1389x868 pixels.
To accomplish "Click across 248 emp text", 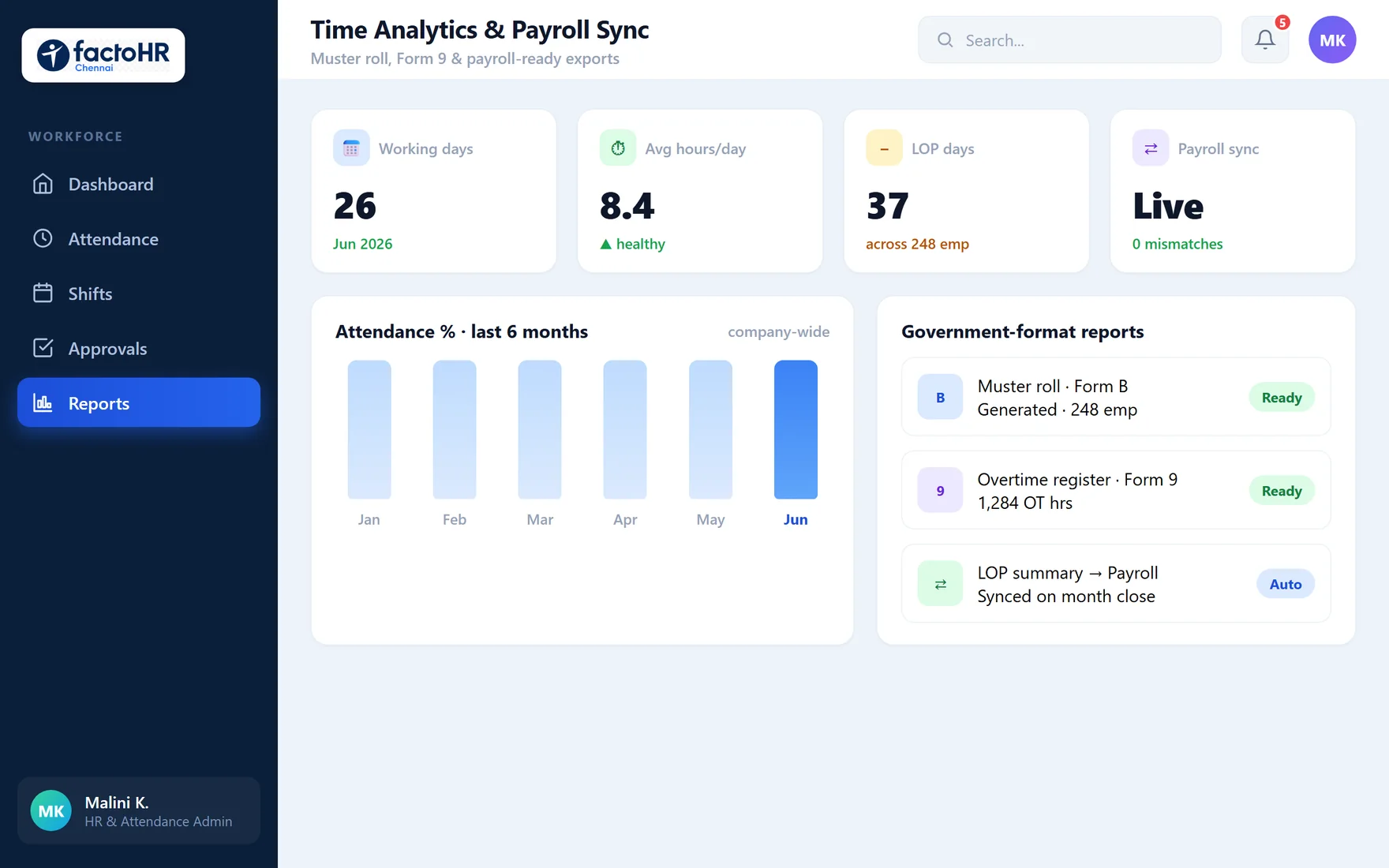I will [917, 244].
